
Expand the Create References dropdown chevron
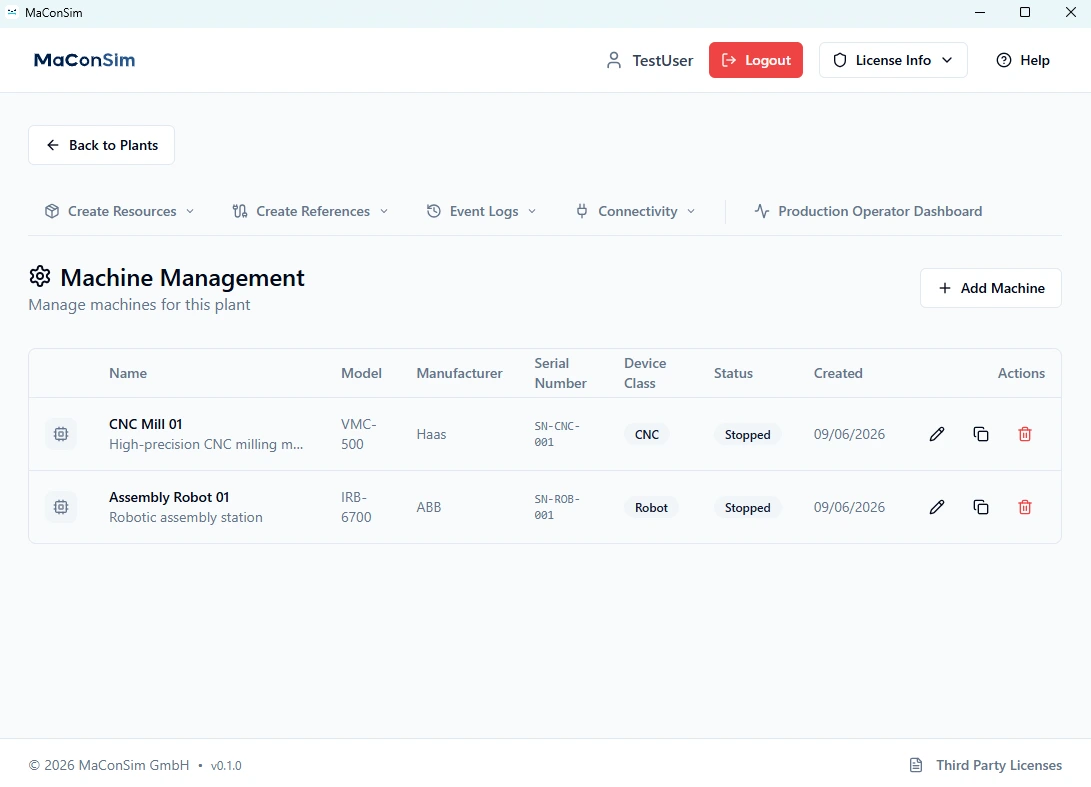383,212
